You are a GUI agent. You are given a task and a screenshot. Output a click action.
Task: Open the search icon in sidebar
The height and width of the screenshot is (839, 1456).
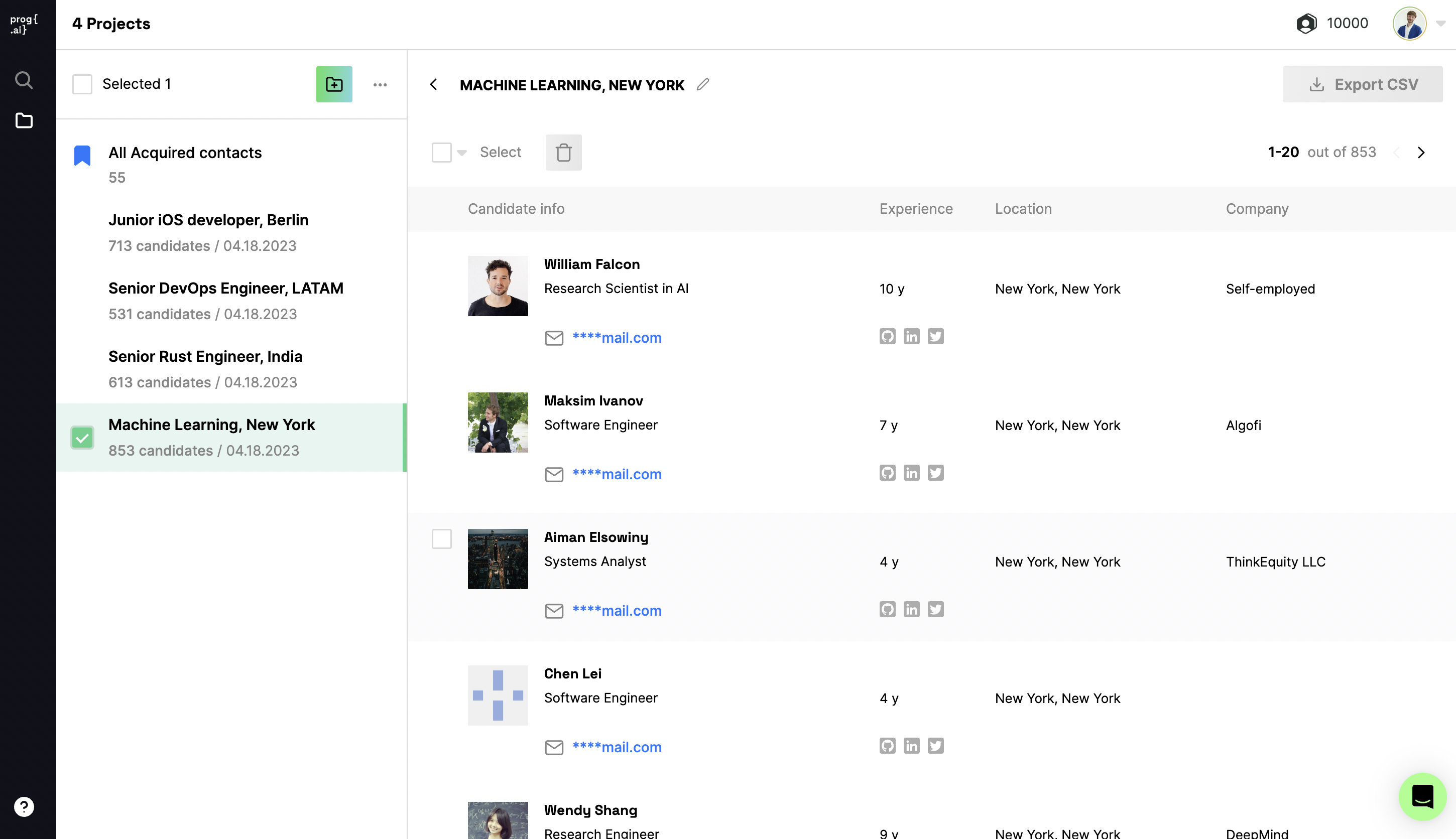click(x=24, y=80)
